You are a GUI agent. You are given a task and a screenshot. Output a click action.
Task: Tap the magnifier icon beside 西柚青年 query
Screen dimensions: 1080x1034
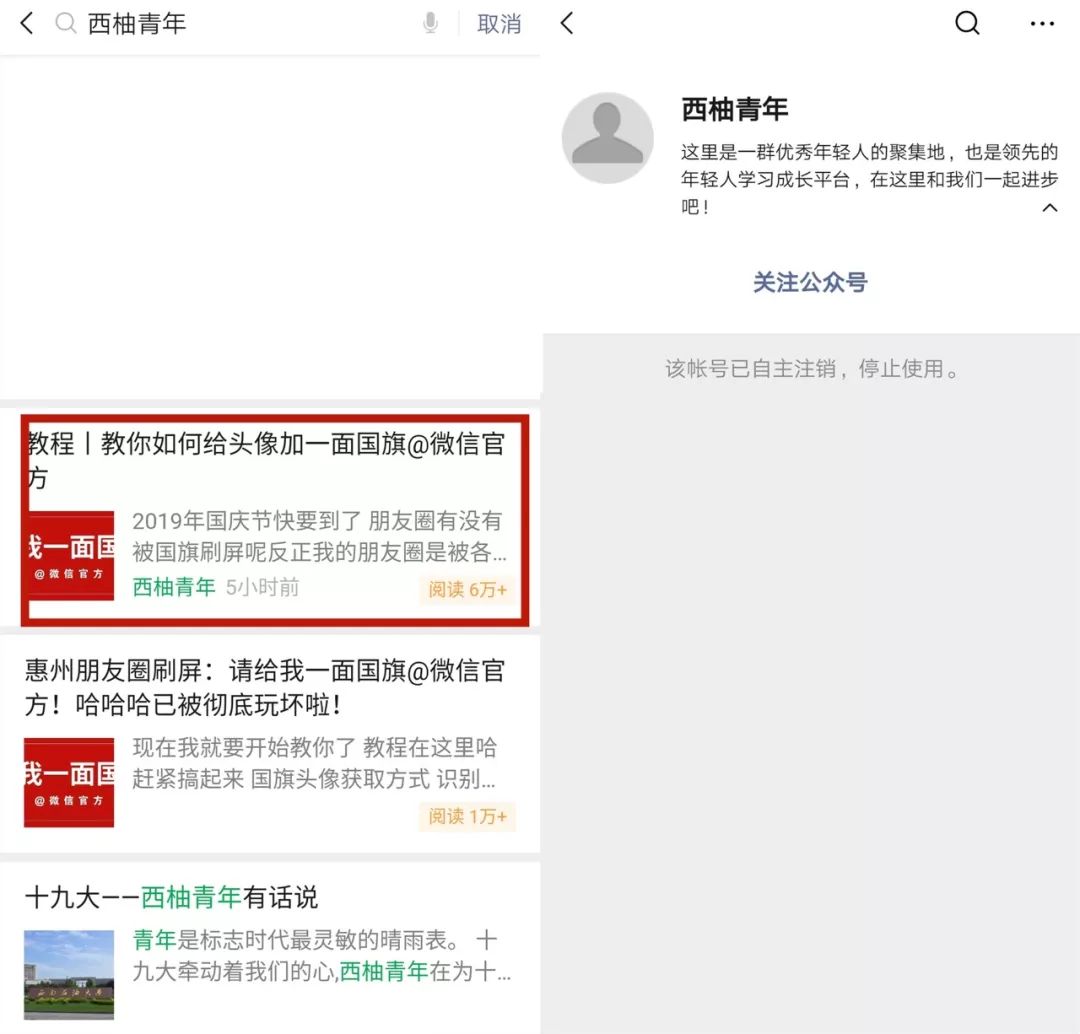(65, 23)
